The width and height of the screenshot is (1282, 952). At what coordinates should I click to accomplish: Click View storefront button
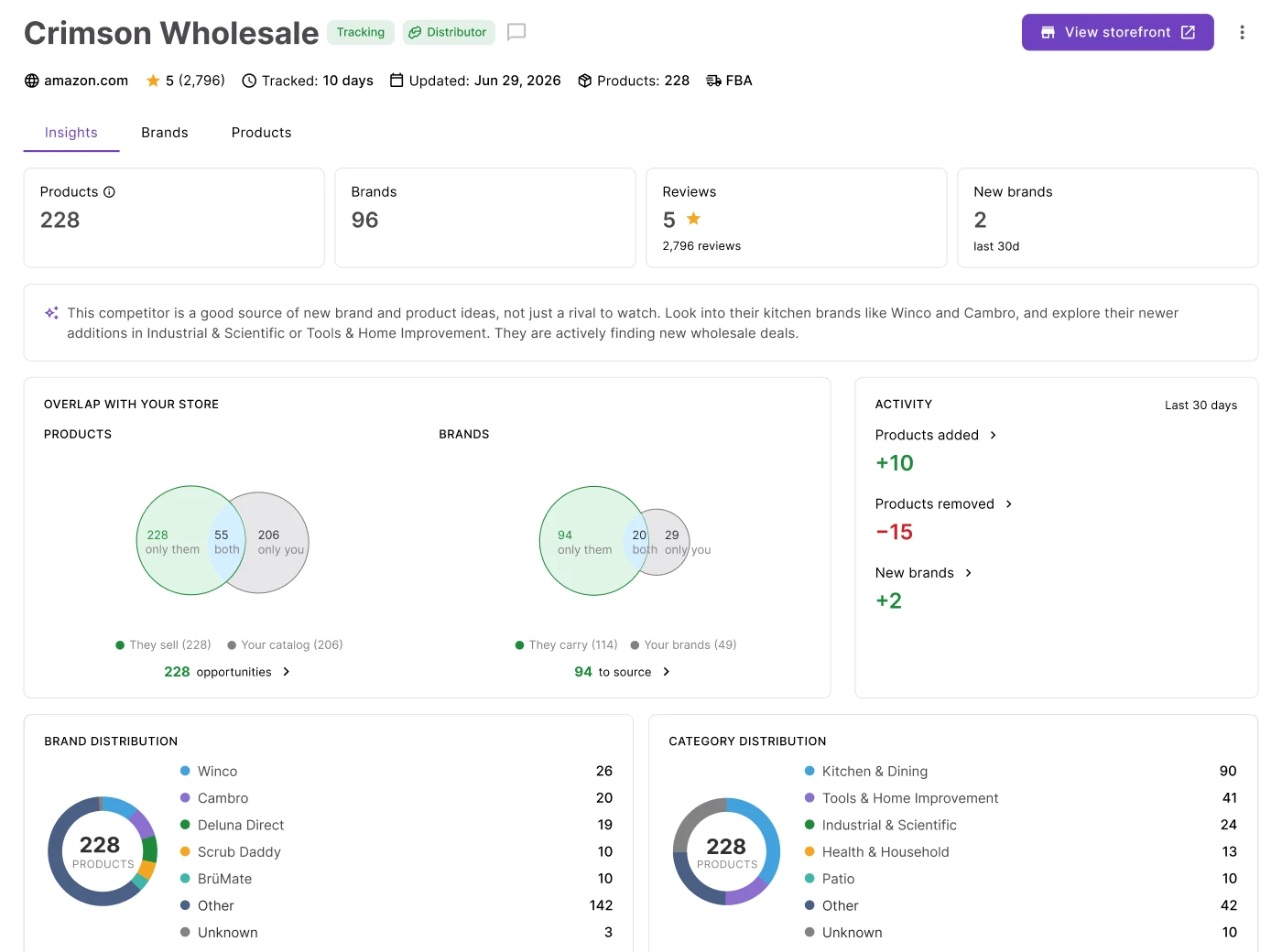[x=1118, y=32]
